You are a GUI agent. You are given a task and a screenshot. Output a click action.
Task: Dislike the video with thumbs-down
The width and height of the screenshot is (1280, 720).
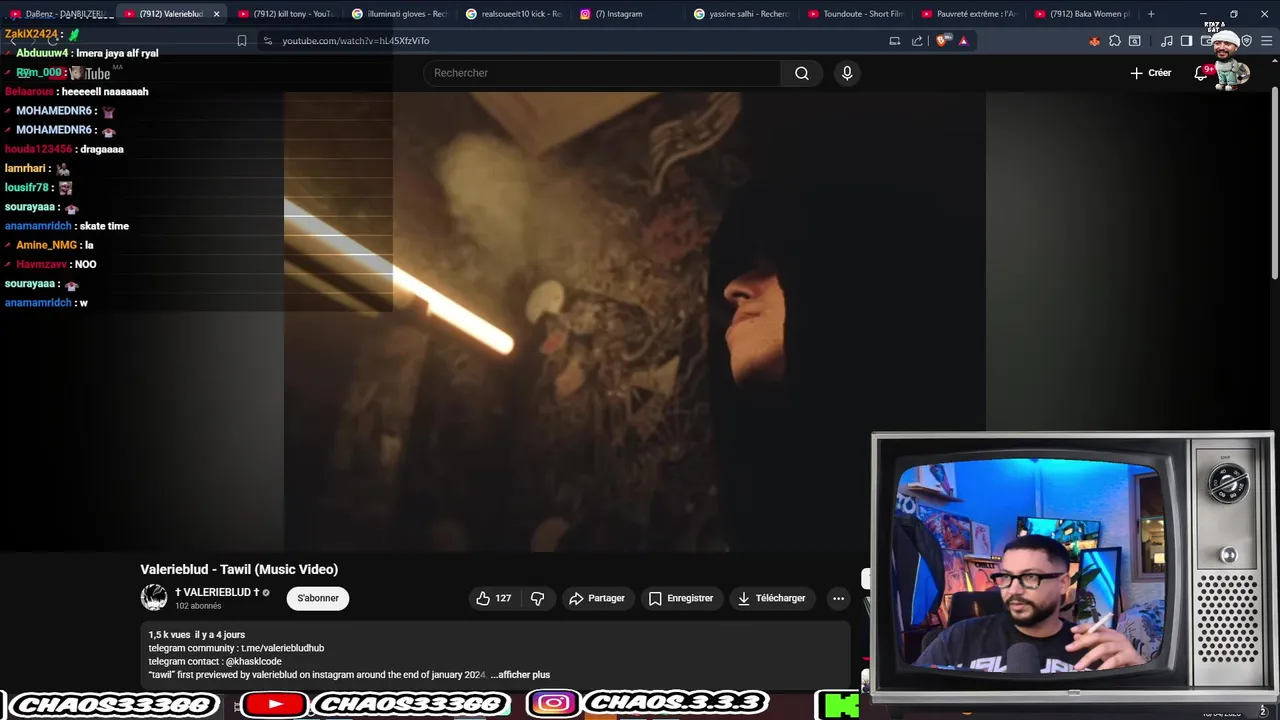coord(537,598)
